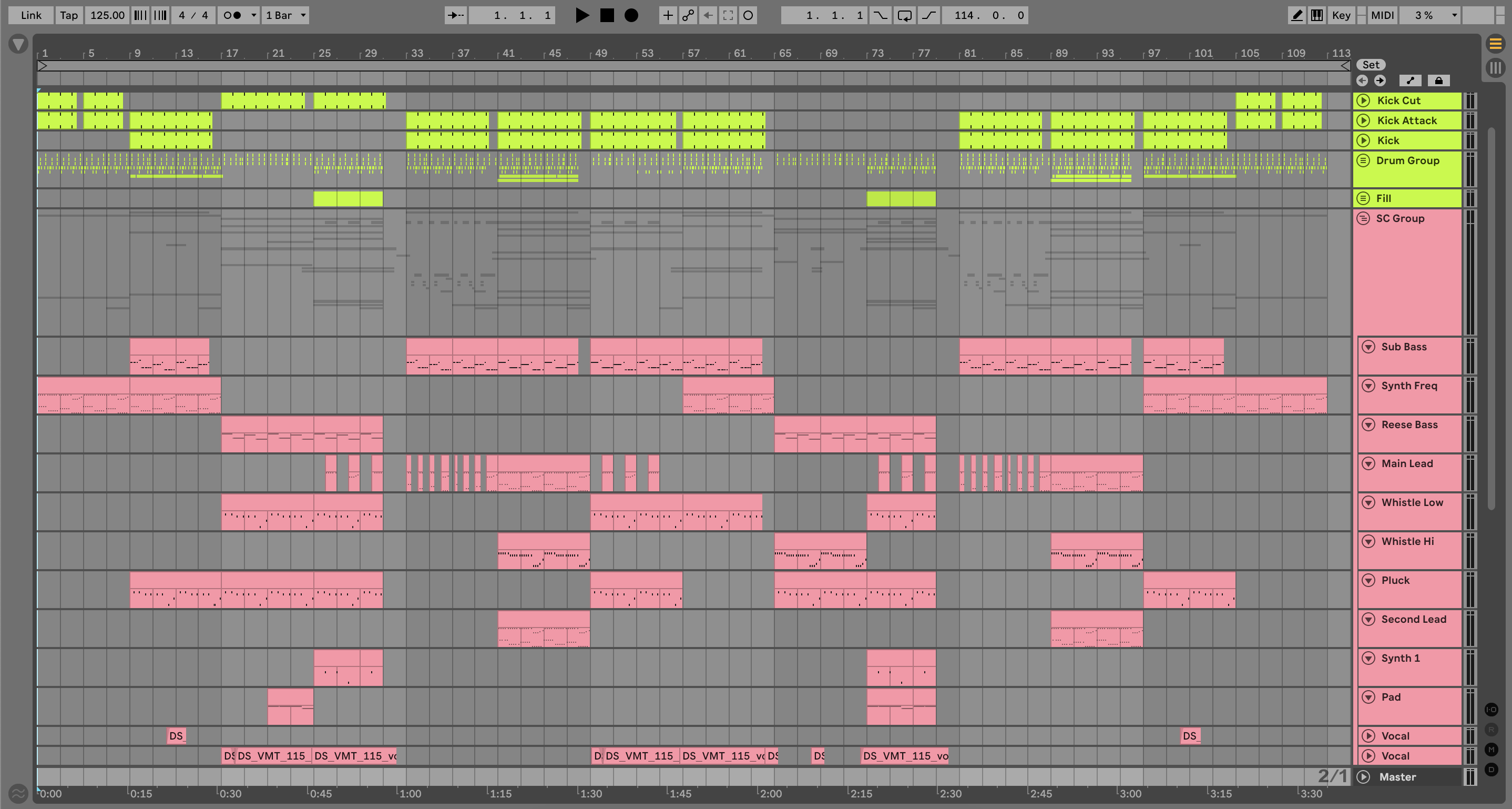Screen dimensions: 1512x809
Task: Open MIDI Map Mode
Action: click(1382, 15)
